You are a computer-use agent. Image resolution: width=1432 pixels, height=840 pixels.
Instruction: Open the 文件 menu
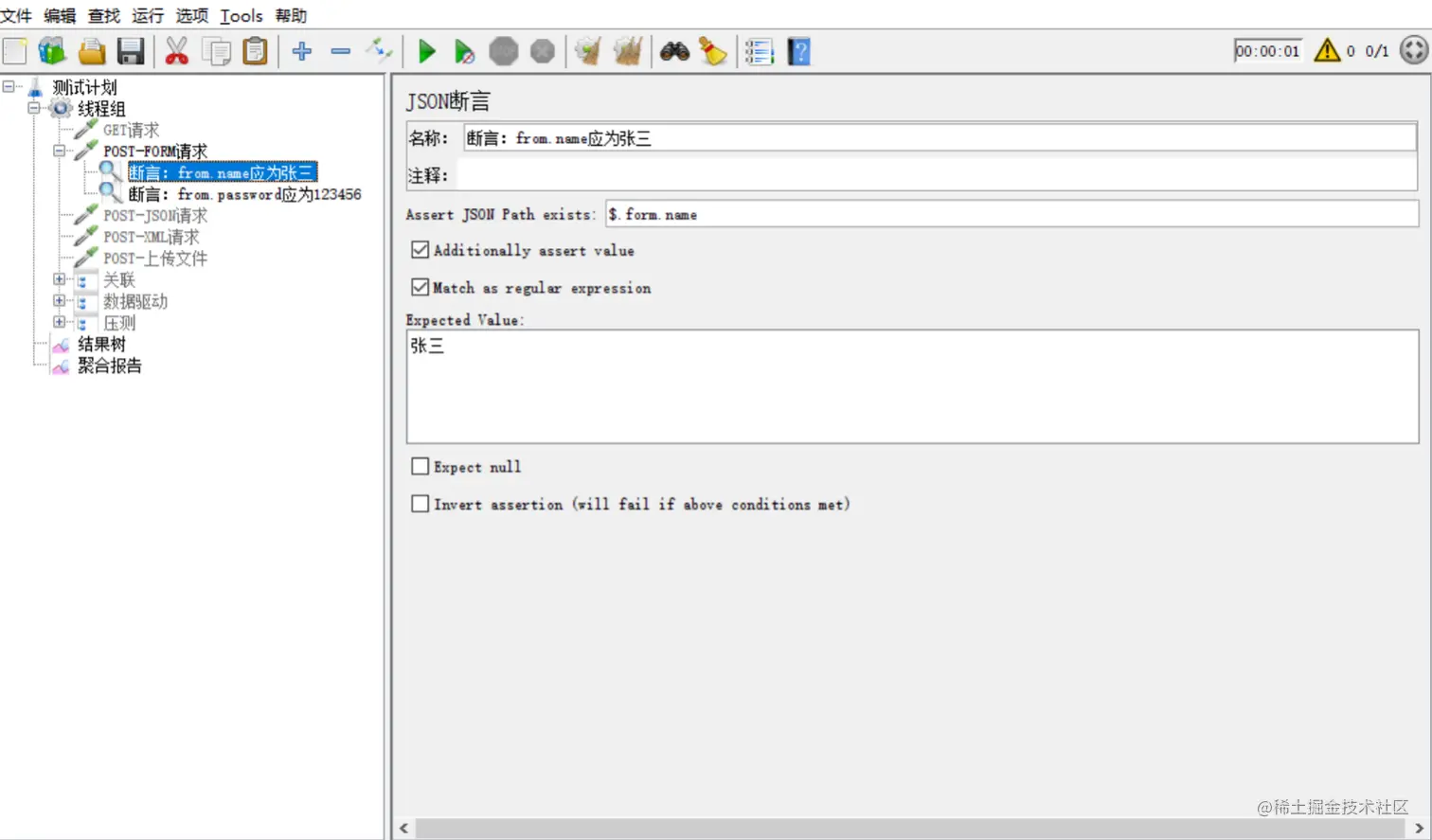16,16
